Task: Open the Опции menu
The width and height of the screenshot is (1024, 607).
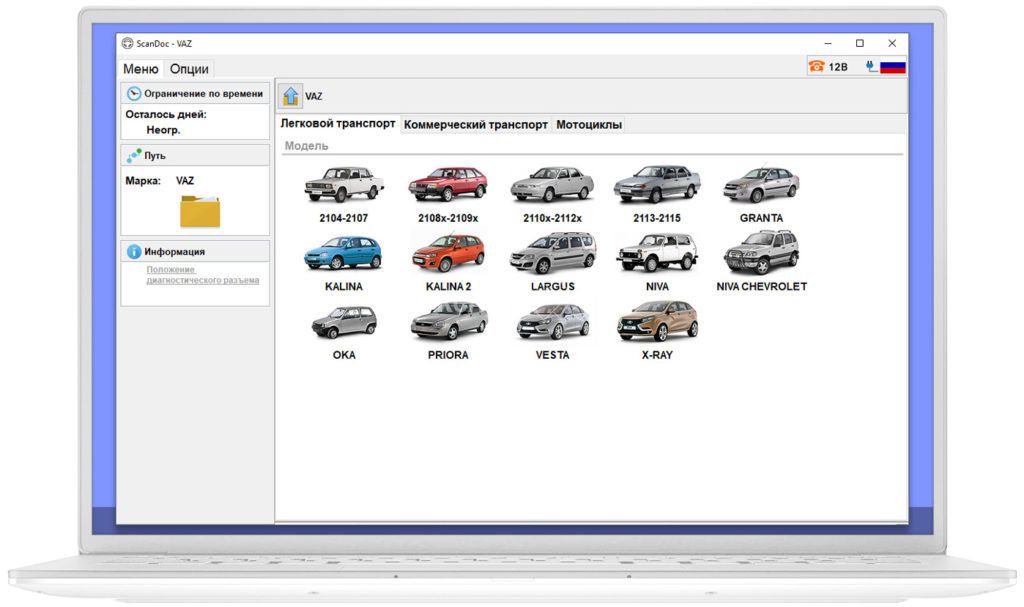Action: point(189,69)
